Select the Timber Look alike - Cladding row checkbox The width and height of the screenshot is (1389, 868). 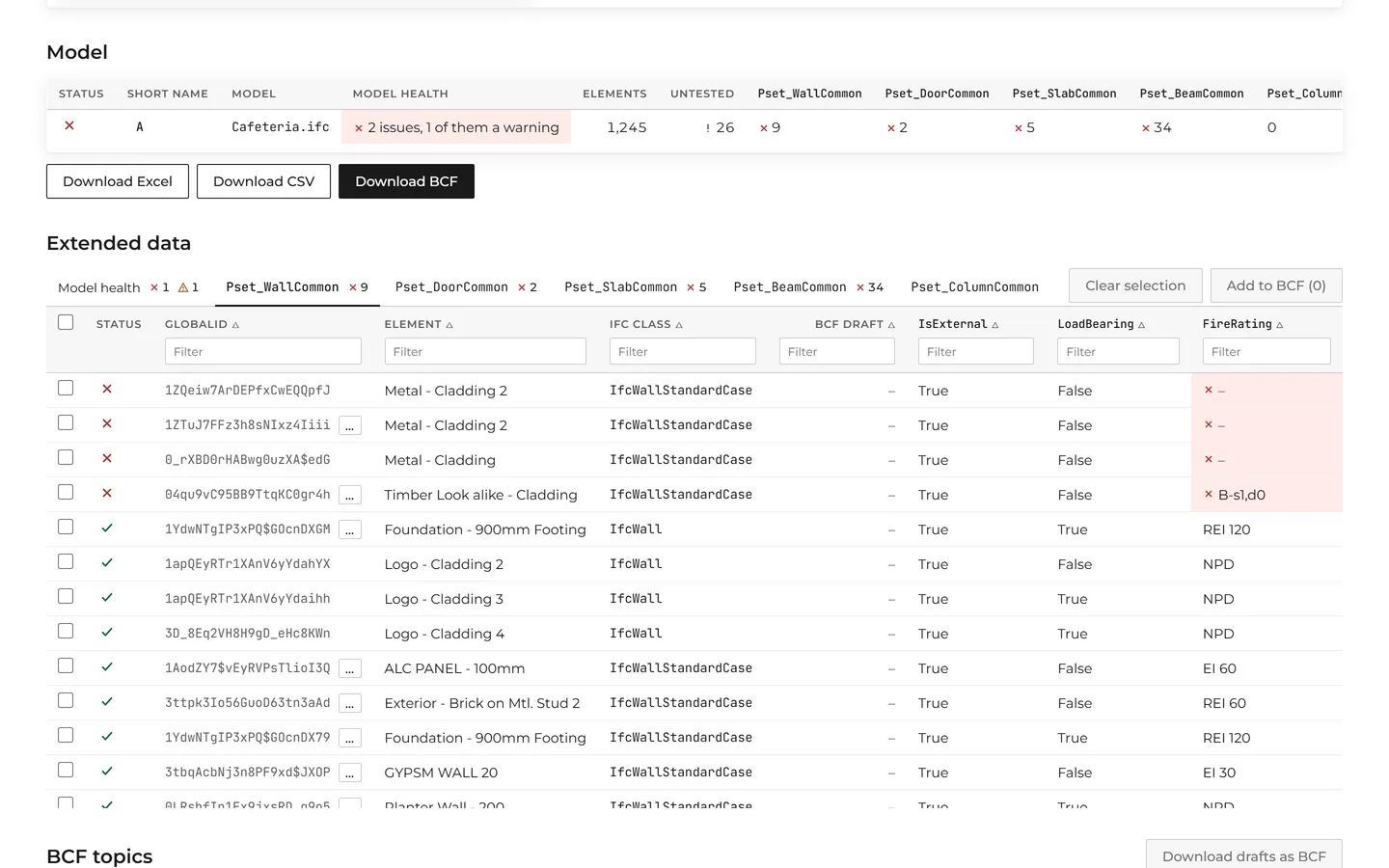coord(66,492)
